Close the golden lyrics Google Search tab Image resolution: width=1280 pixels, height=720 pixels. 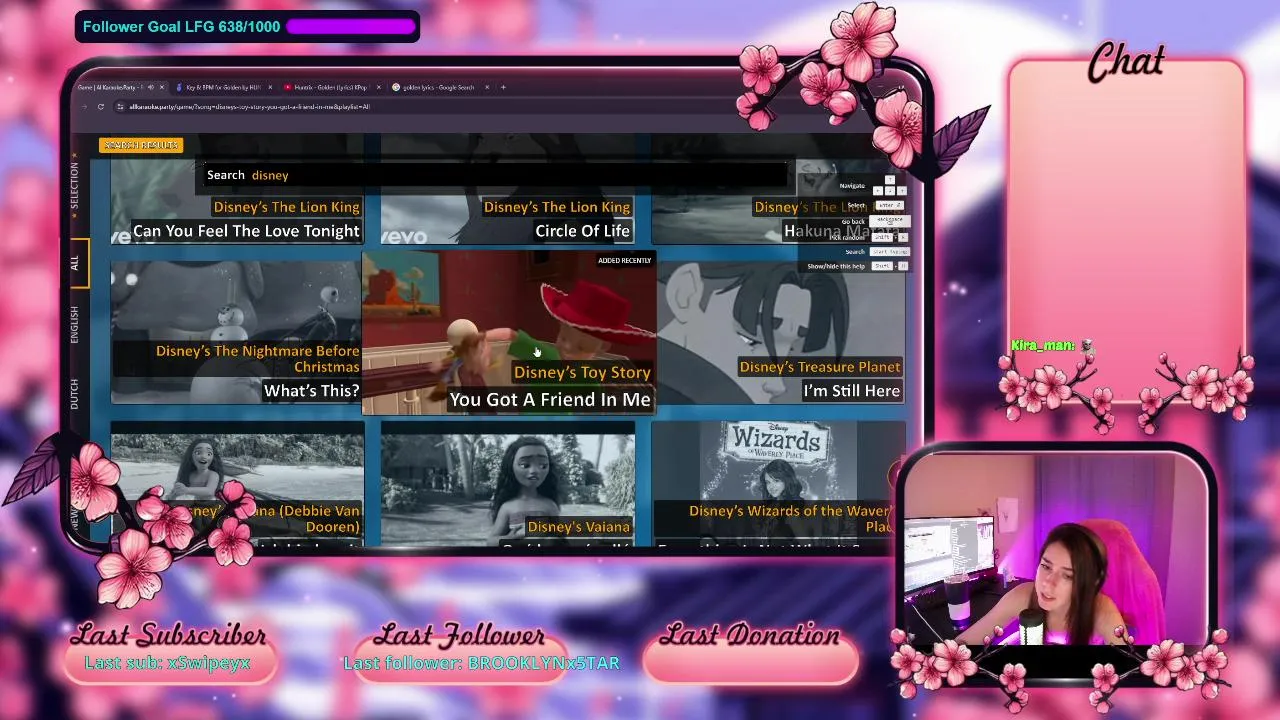[x=487, y=87]
